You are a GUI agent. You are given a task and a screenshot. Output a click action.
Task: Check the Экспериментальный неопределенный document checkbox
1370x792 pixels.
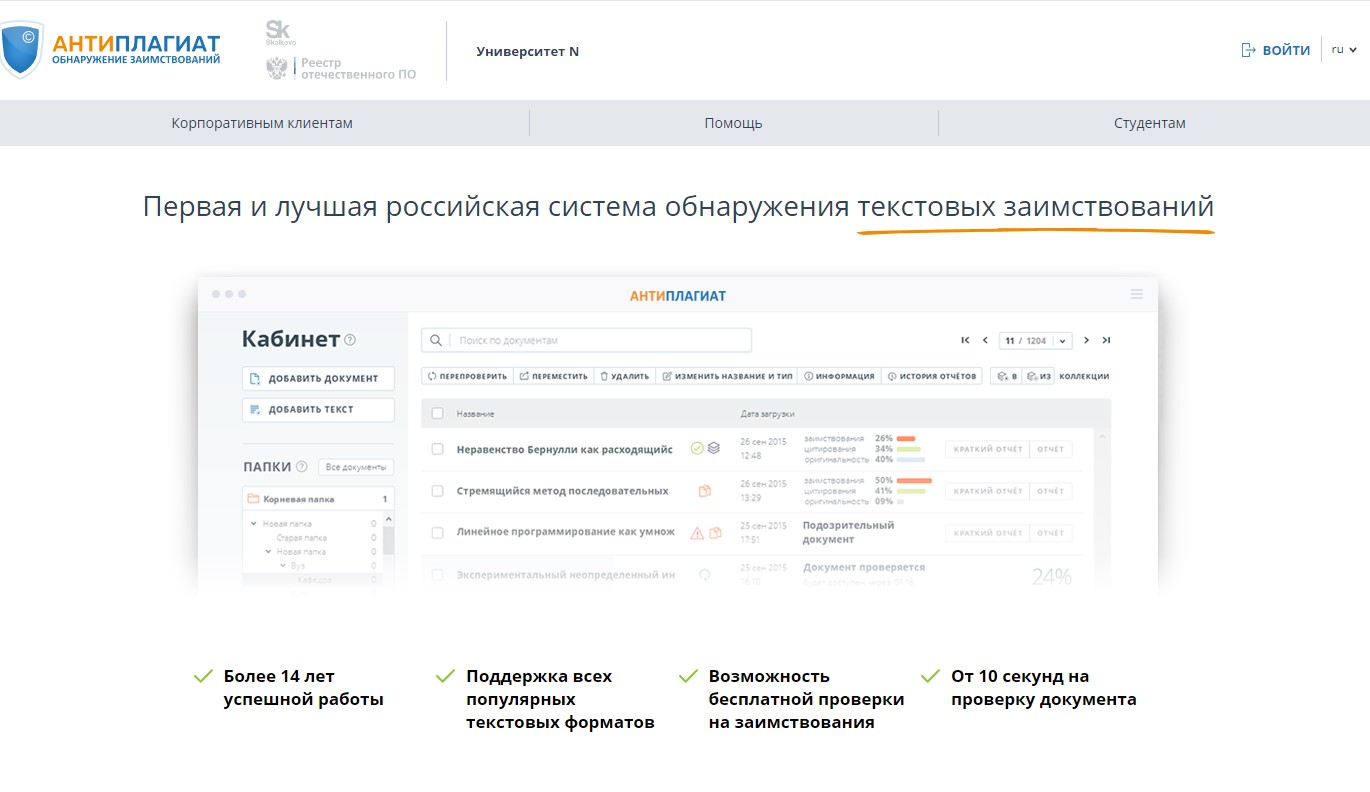click(437, 575)
